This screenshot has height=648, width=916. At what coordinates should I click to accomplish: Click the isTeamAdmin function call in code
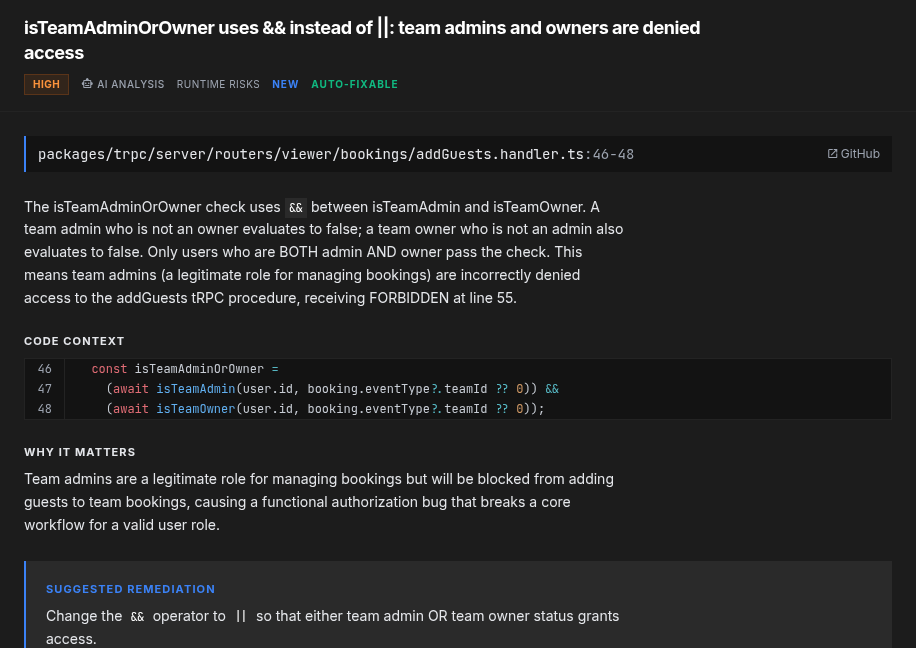click(x=196, y=389)
